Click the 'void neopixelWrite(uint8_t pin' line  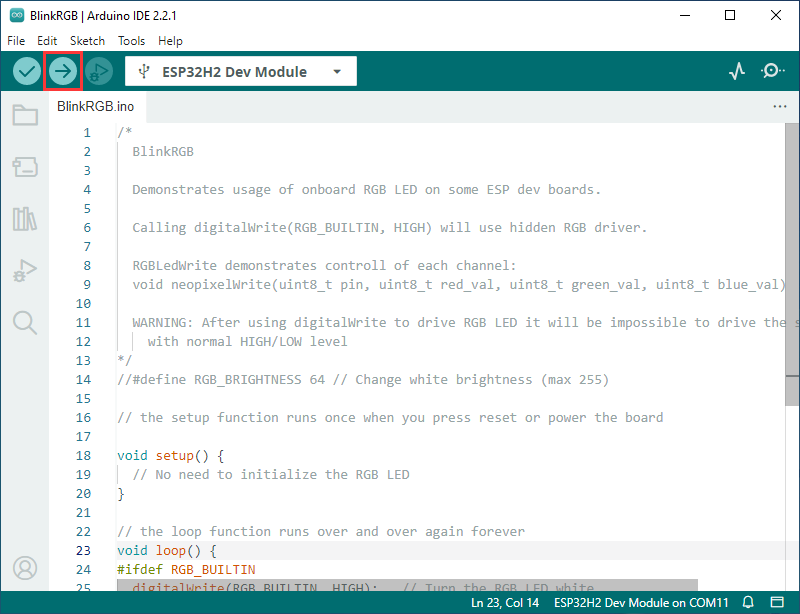pos(459,285)
